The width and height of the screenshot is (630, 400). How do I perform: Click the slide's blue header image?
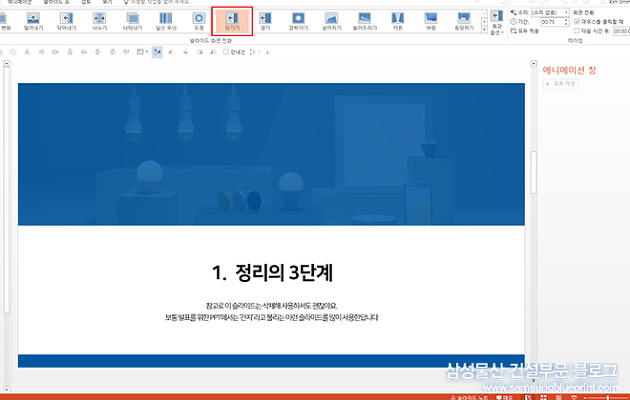(271, 154)
